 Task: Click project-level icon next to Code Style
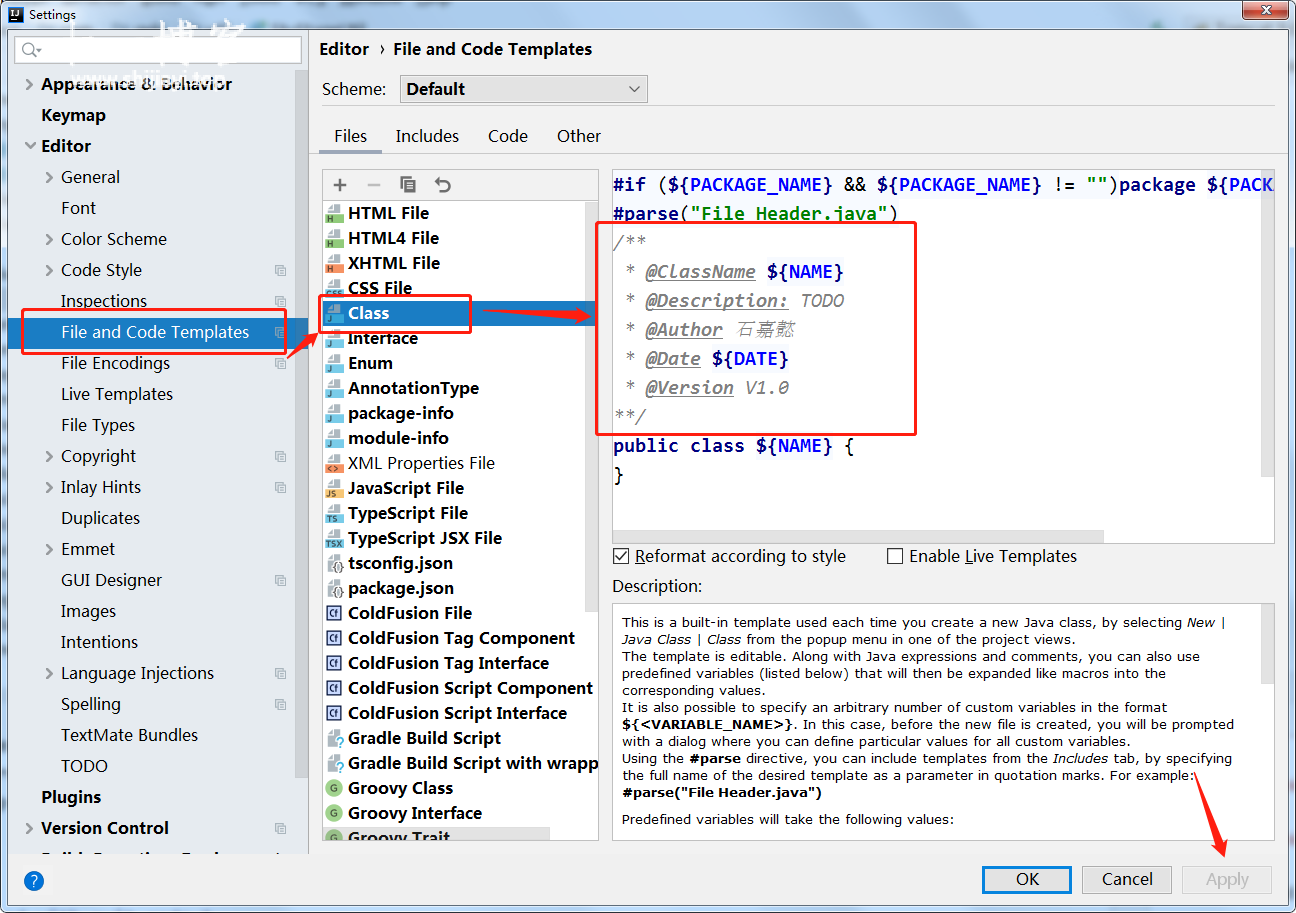(280, 270)
